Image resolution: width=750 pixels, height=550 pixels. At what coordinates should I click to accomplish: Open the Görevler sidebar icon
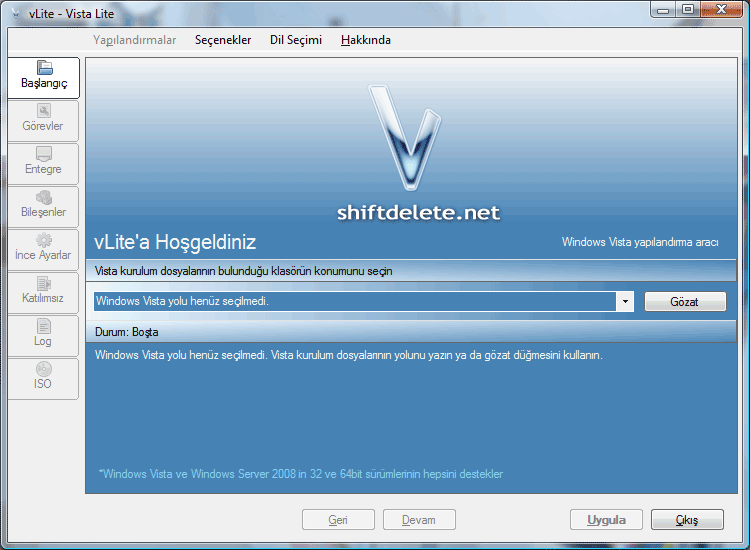(x=43, y=111)
